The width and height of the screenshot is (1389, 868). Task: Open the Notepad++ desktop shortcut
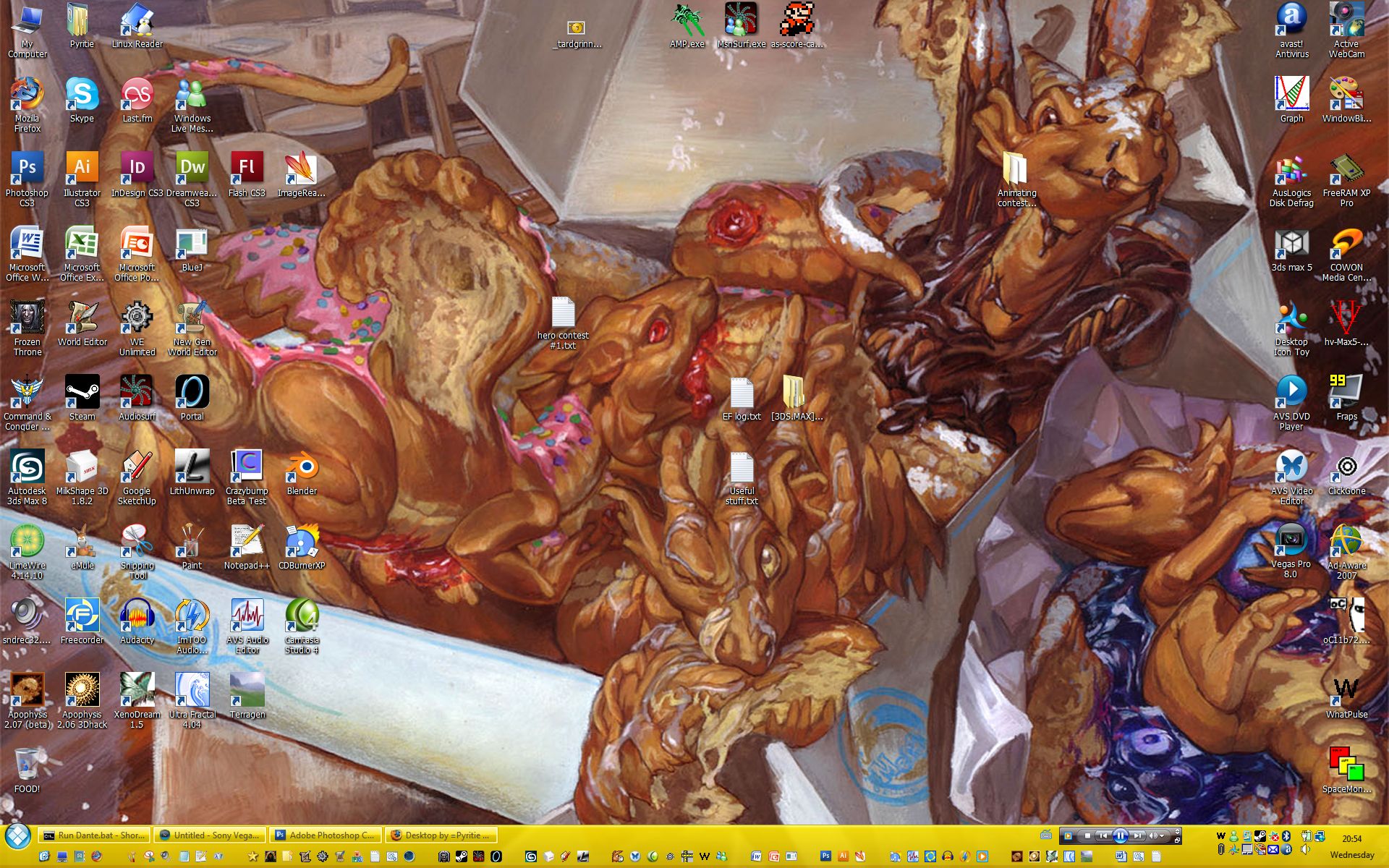point(247,546)
